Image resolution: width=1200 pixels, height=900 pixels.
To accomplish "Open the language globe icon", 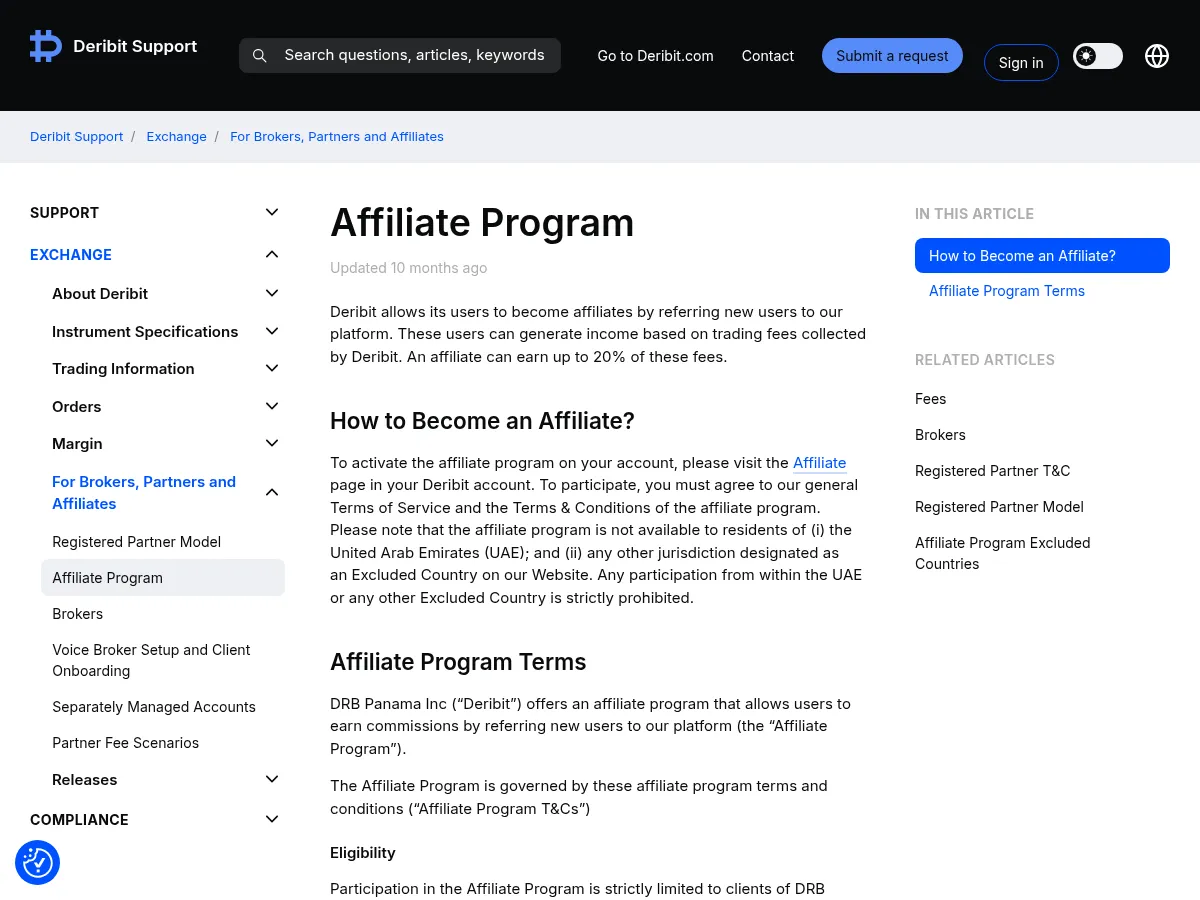I will pyautogui.click(x=1157, y=56).
